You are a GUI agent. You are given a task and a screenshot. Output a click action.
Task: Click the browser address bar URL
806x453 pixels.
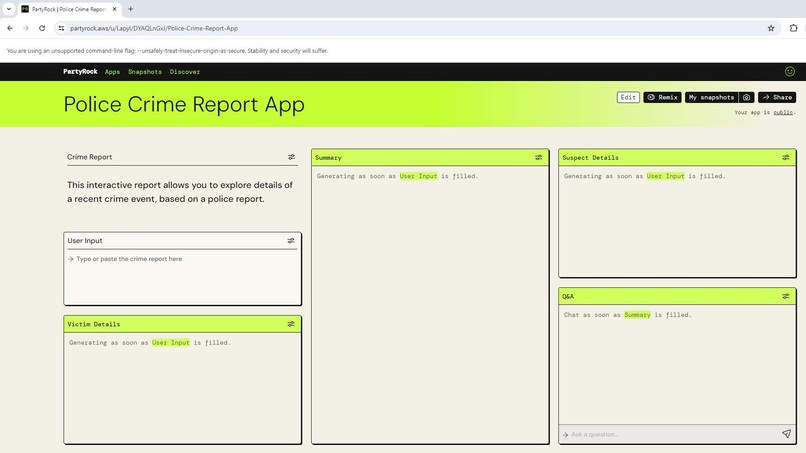[154, 28]
